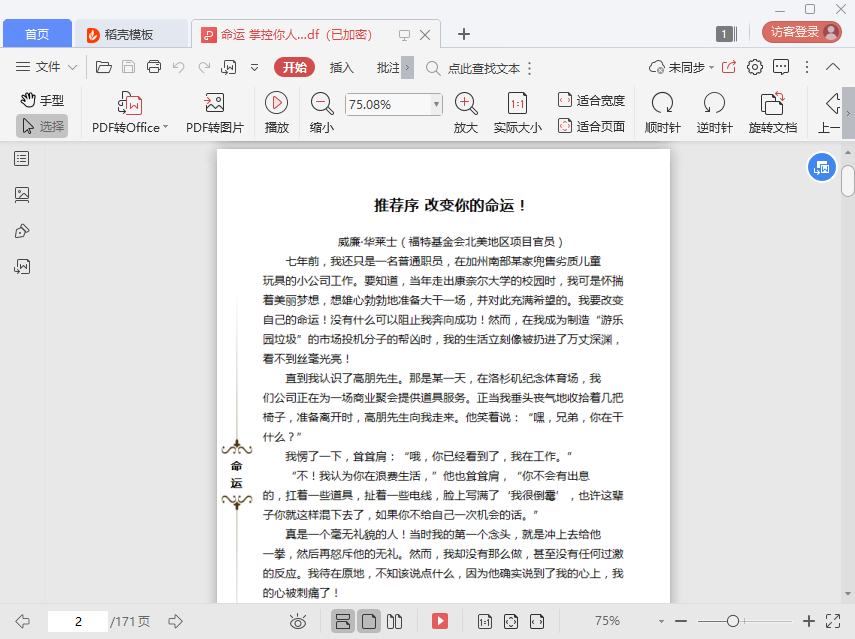
Task: Open the thumbnails sidebar panel
Action: 22,195
